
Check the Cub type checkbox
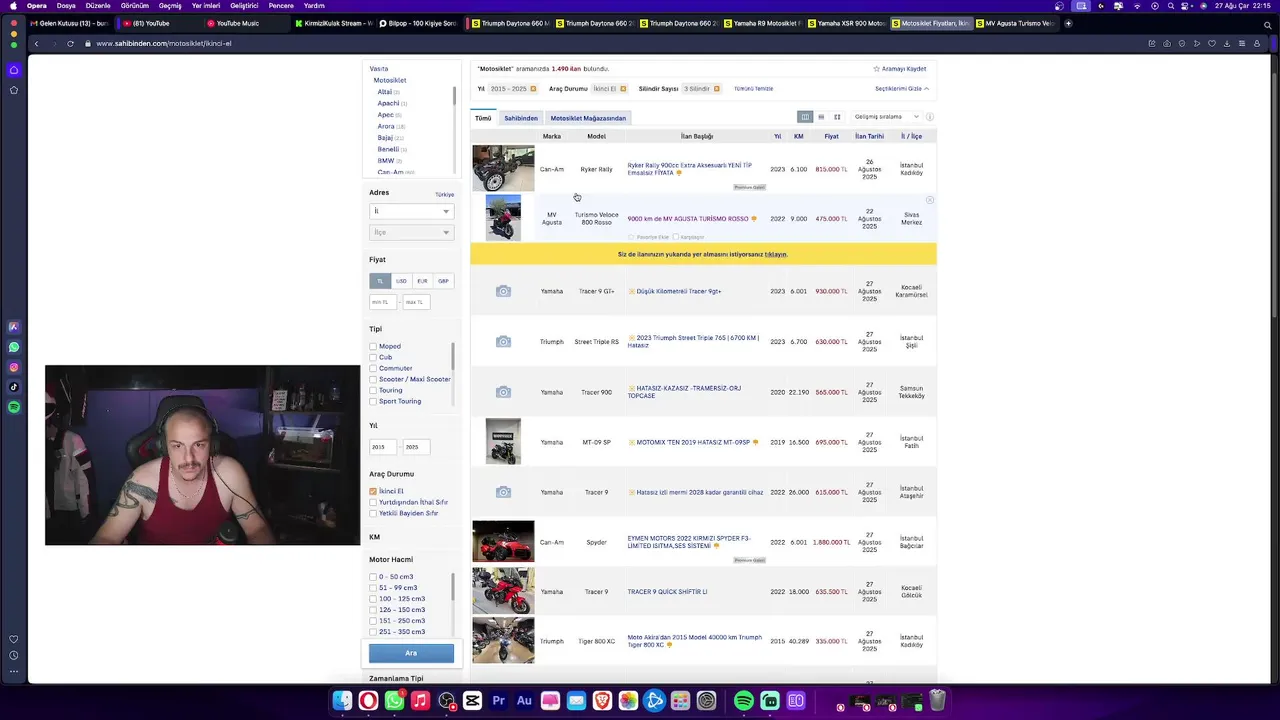click(x=373, y=357)
